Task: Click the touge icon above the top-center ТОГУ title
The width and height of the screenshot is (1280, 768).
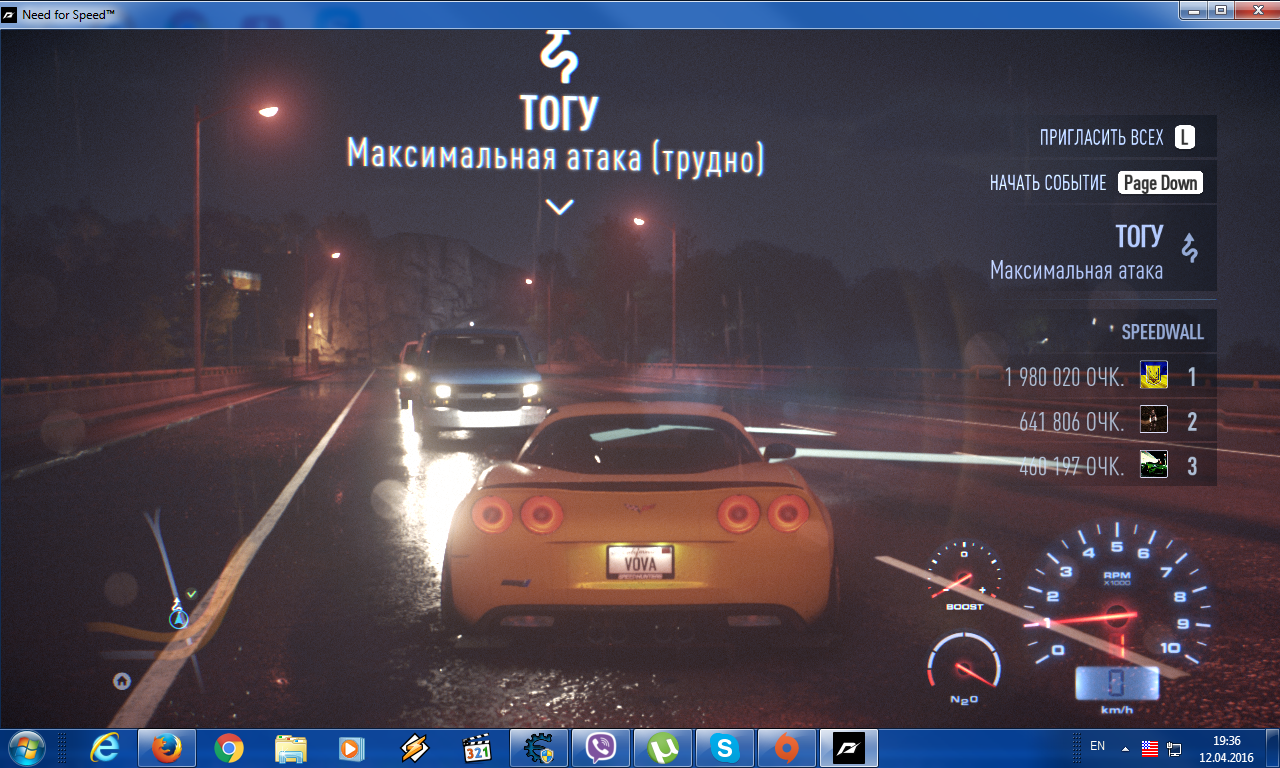Action: (559, 58)
